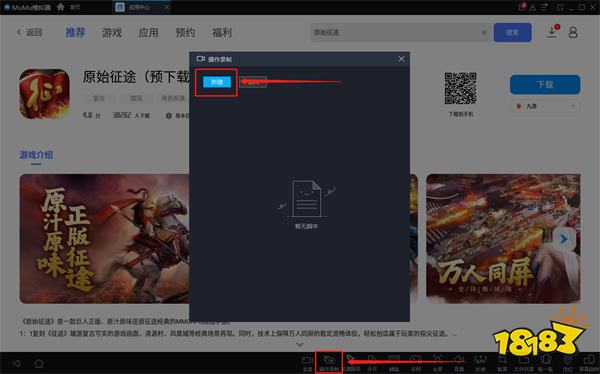Switch to the 游戏 tab
Screen dimensions: 600x374
click(112, 33)
